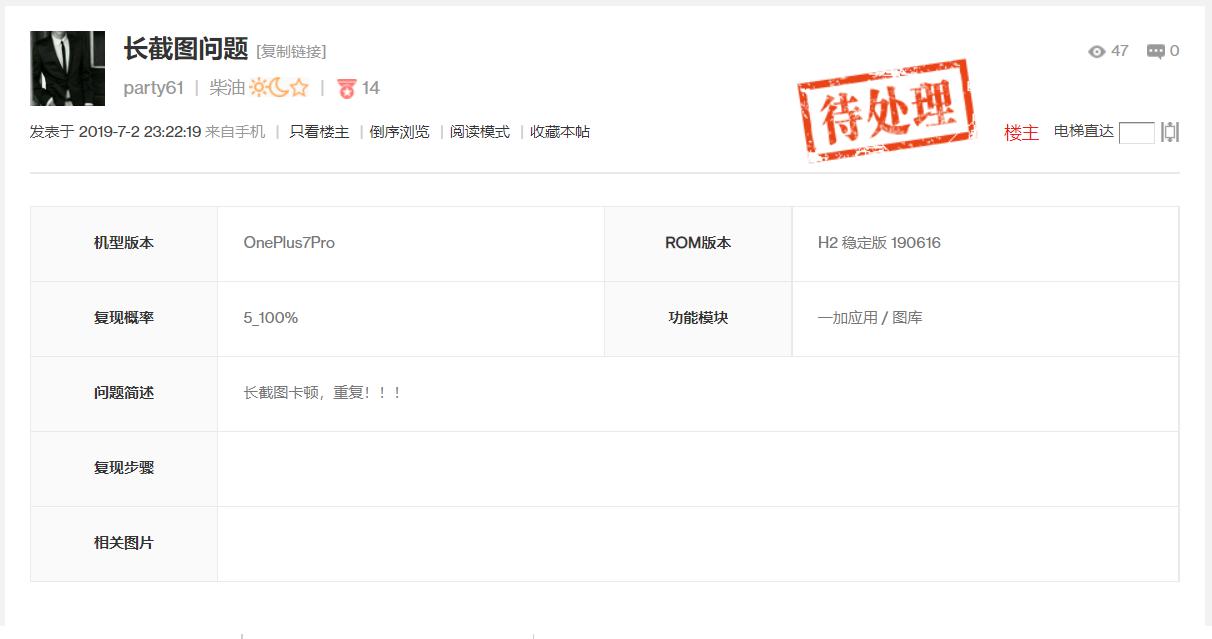Click the page-jump icon next to 电梯直达
This screenshot has height=639, width=1212.
click(x=1169, y=132)
